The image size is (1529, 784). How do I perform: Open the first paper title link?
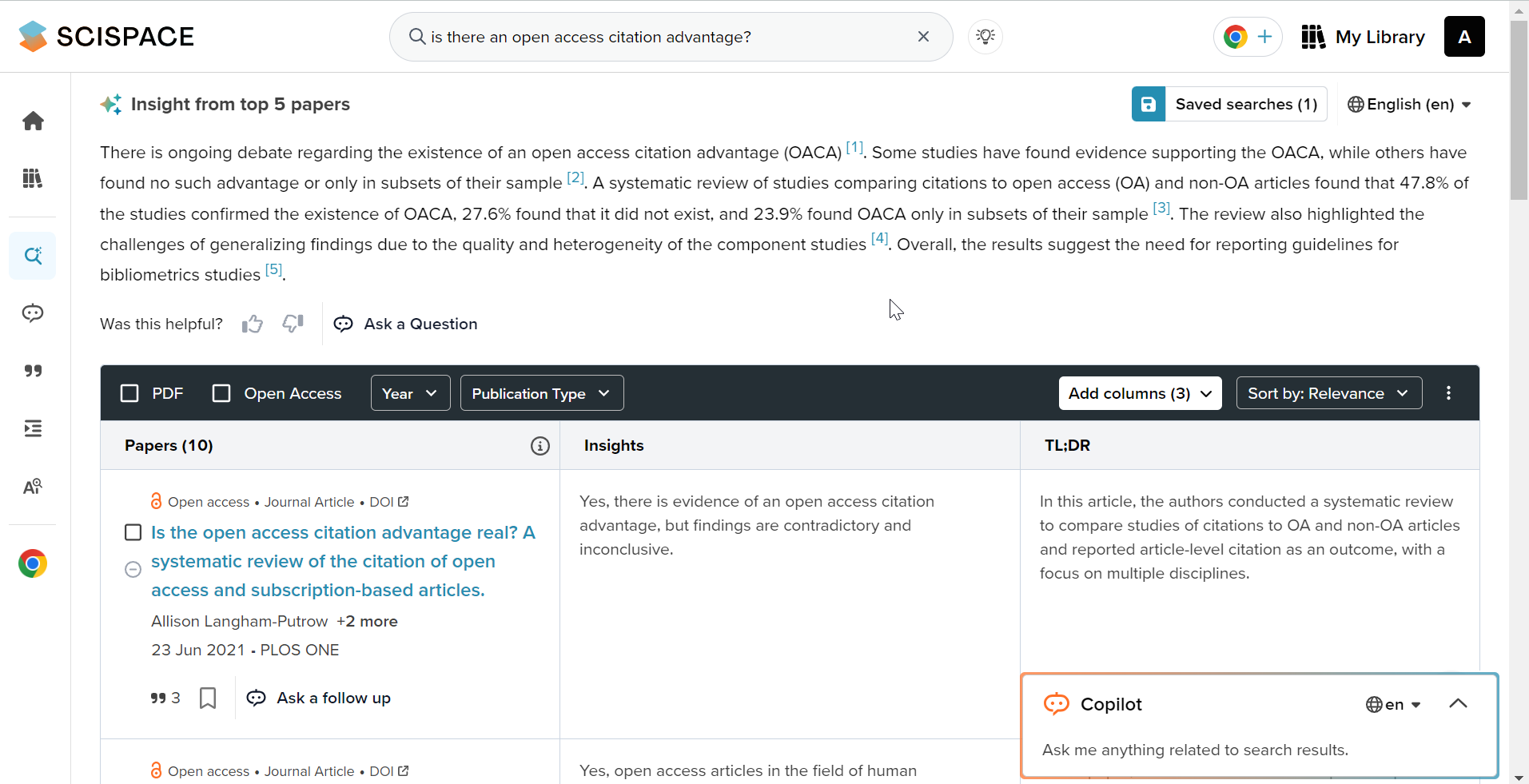point(343,561)
